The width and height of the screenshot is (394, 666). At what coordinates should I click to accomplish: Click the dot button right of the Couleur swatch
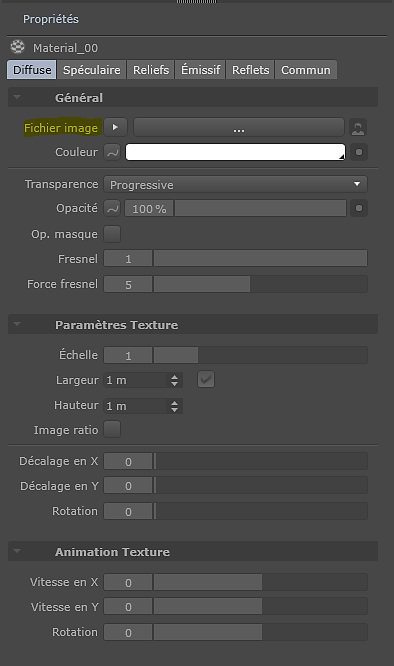pyautogui.click(x=359, y=152)
